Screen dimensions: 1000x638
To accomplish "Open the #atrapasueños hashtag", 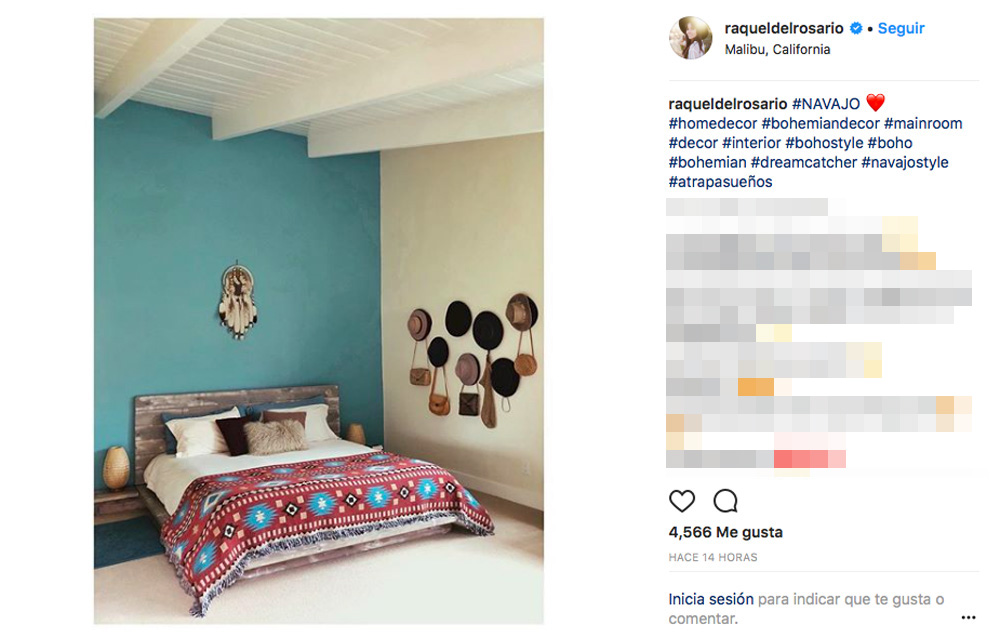I will [720, 182].
